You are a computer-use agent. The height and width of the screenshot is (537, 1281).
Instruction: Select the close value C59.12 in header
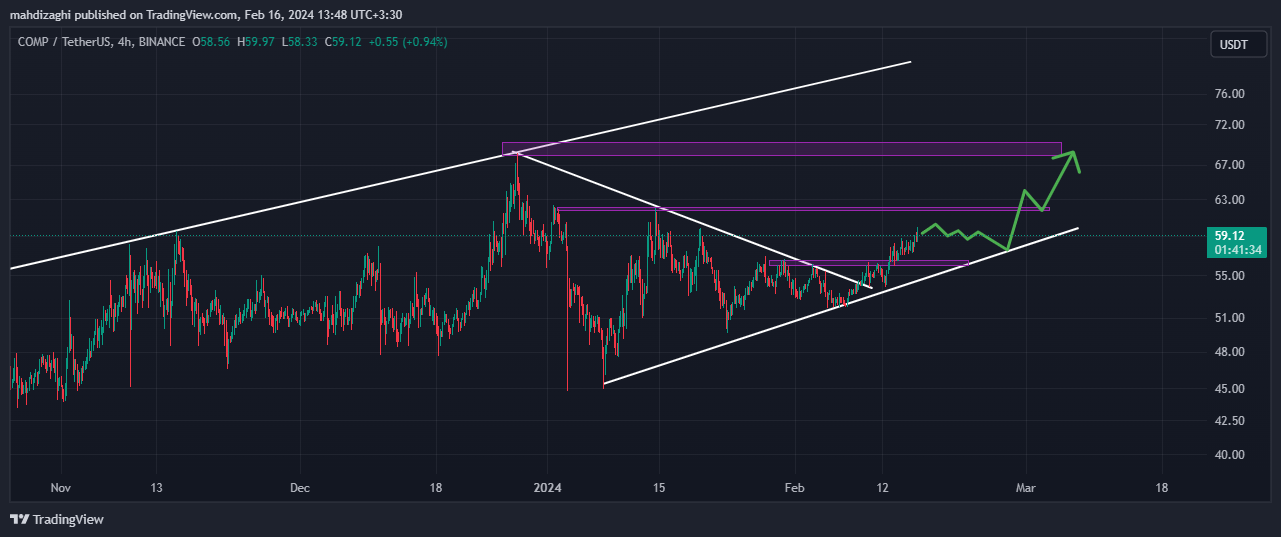343,42
